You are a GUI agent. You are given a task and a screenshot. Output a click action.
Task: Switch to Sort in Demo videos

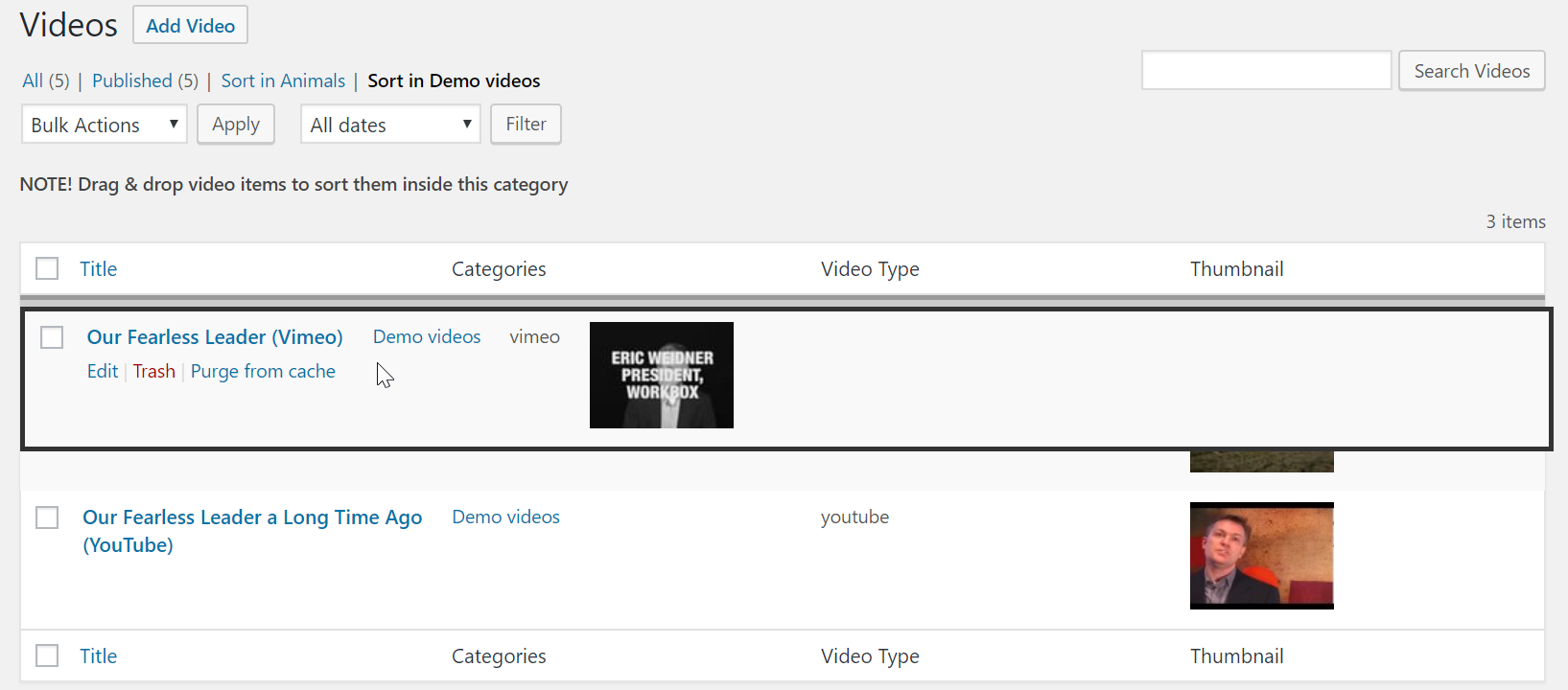click(x=454, y=80)
